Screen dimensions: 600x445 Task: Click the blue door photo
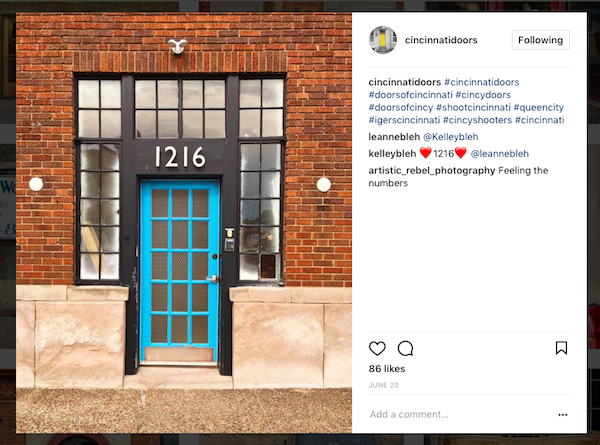pos(184,223)
